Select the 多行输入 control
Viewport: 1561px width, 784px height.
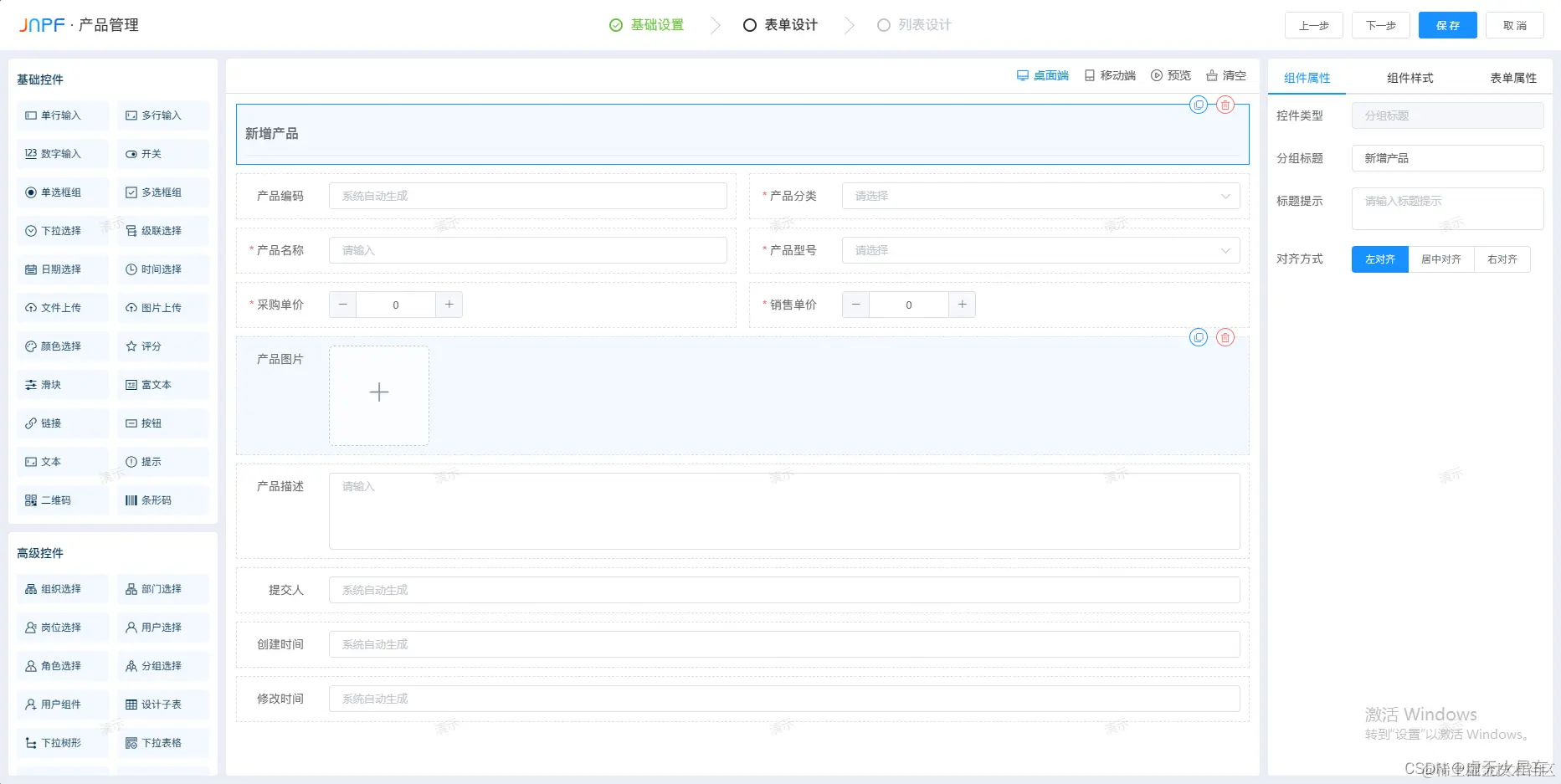point(163,115)
